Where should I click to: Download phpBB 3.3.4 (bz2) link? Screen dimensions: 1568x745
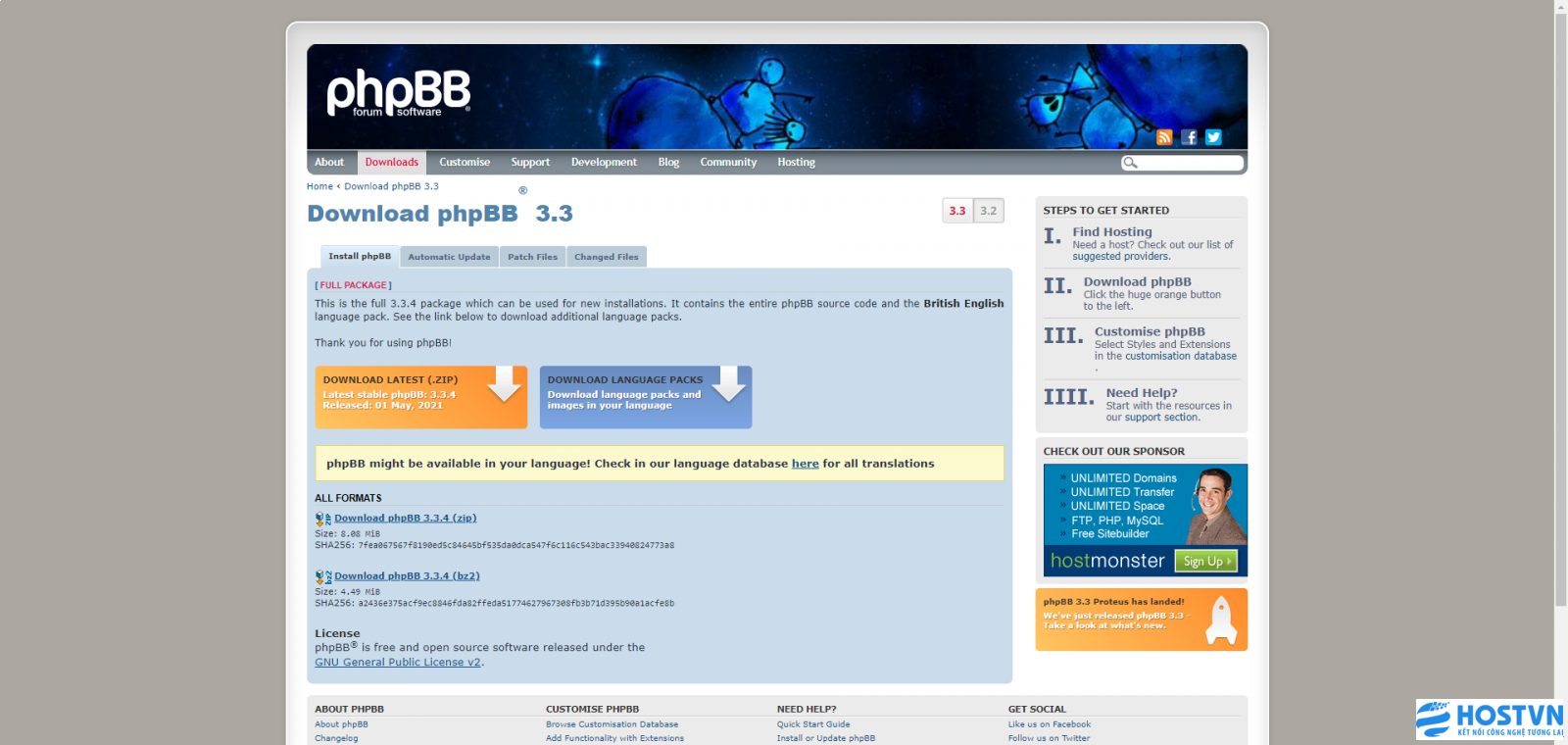click(x=407, y=576)
